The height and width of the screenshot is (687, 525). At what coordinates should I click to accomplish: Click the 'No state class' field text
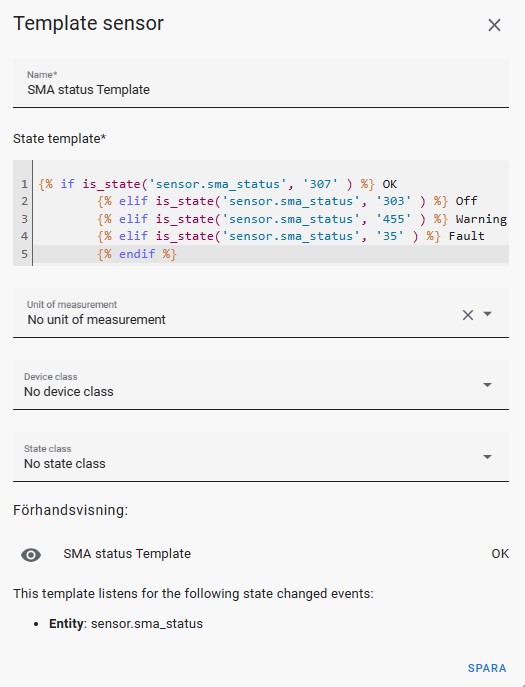pos(65,464)
